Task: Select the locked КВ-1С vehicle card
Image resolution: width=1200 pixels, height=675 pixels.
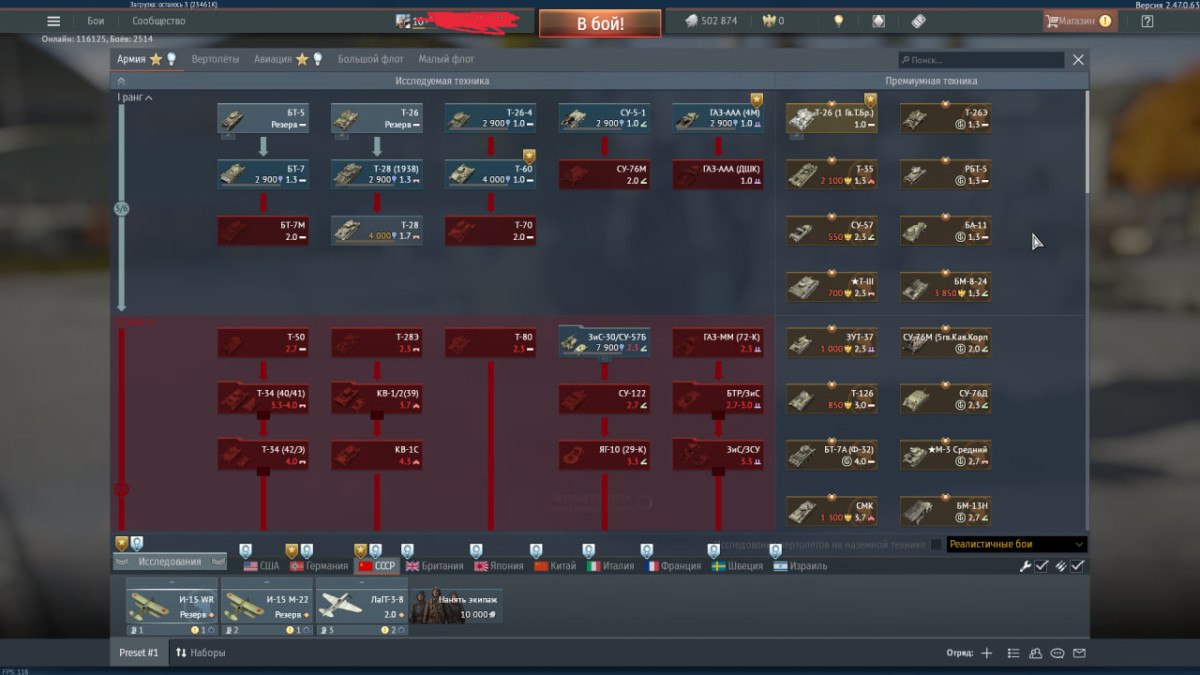Action: coord(377,455)
